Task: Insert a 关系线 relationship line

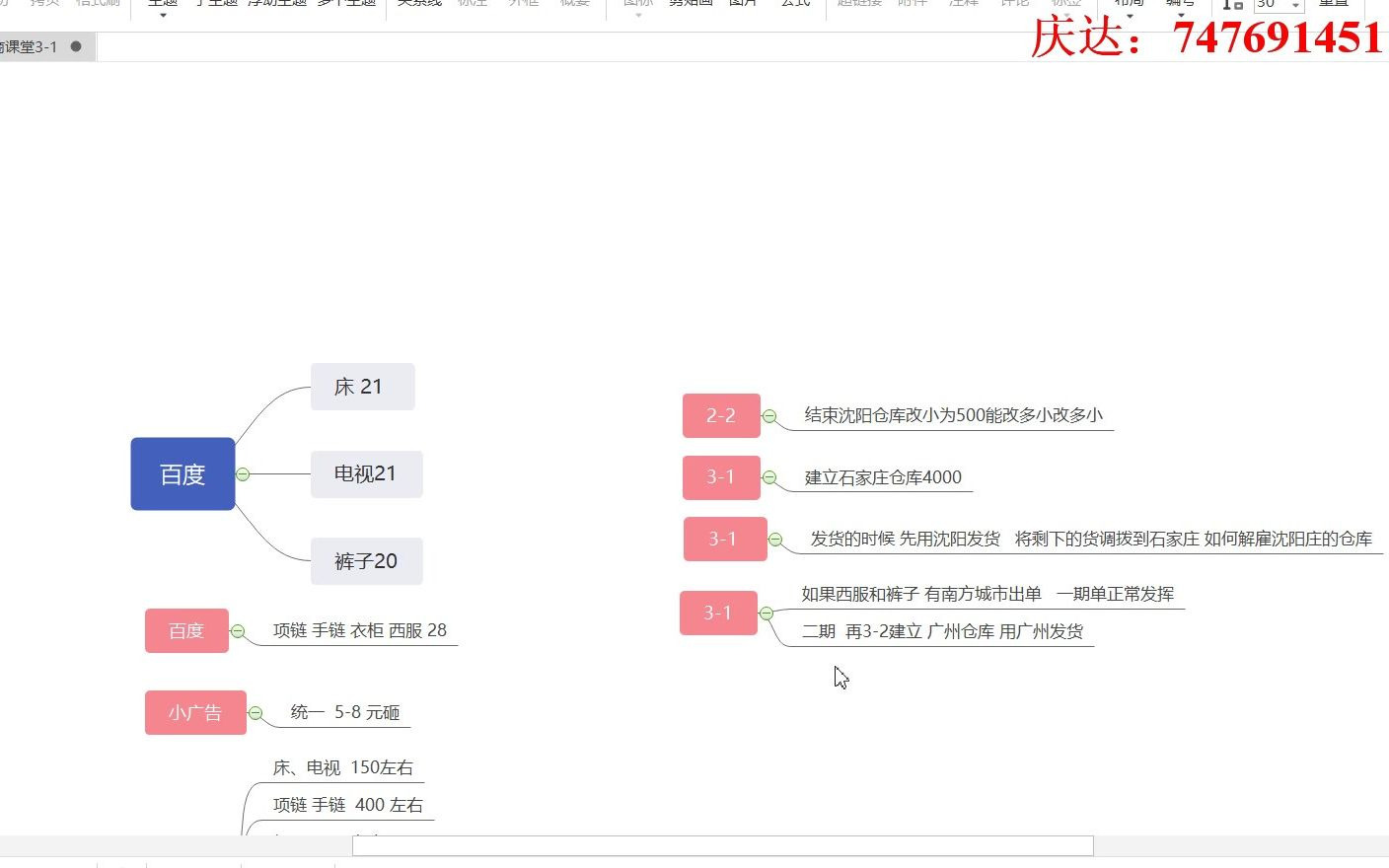Action: pyautogui.click(x=417, y=3)
